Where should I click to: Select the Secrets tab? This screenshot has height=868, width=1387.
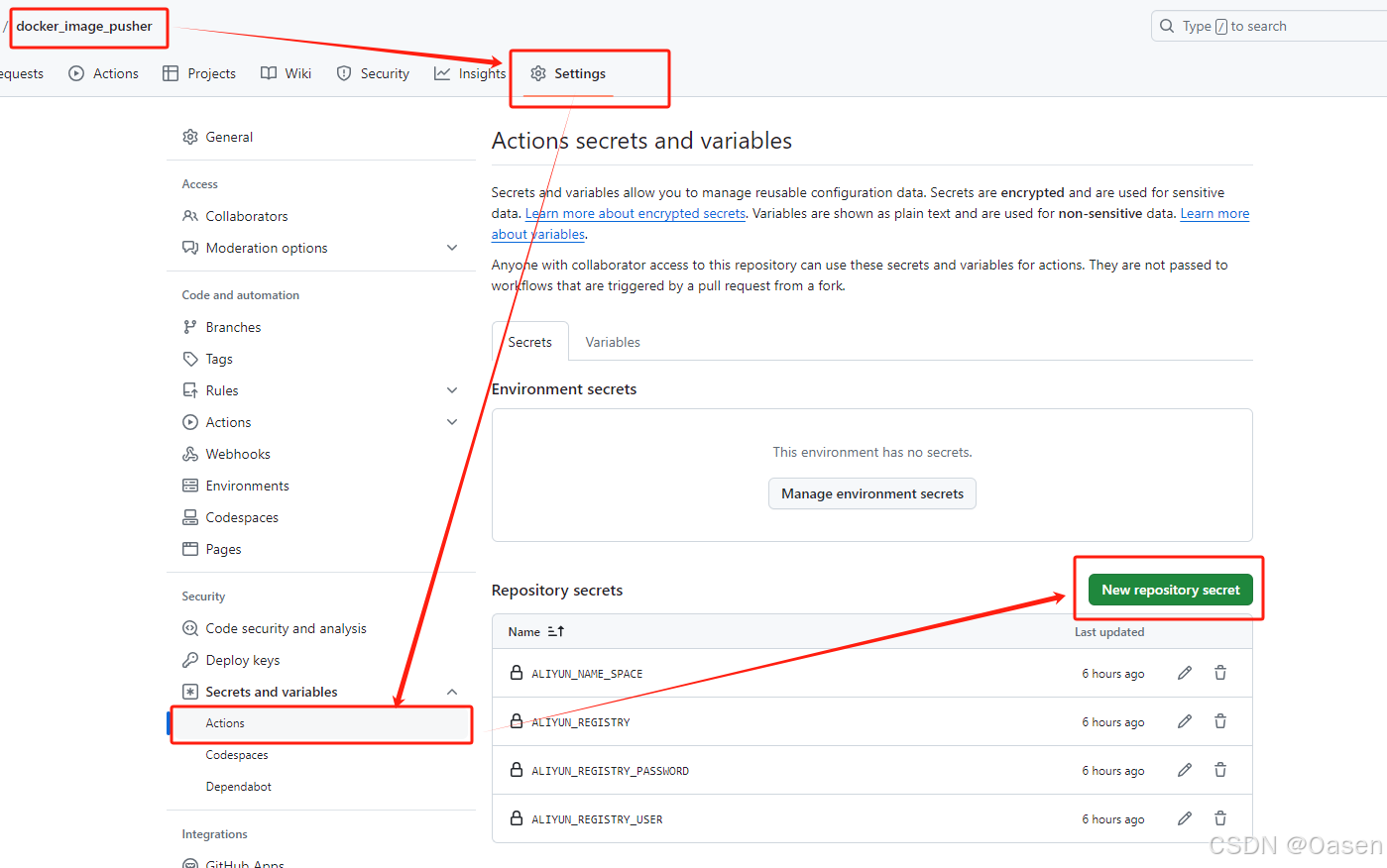pos(530,342)
